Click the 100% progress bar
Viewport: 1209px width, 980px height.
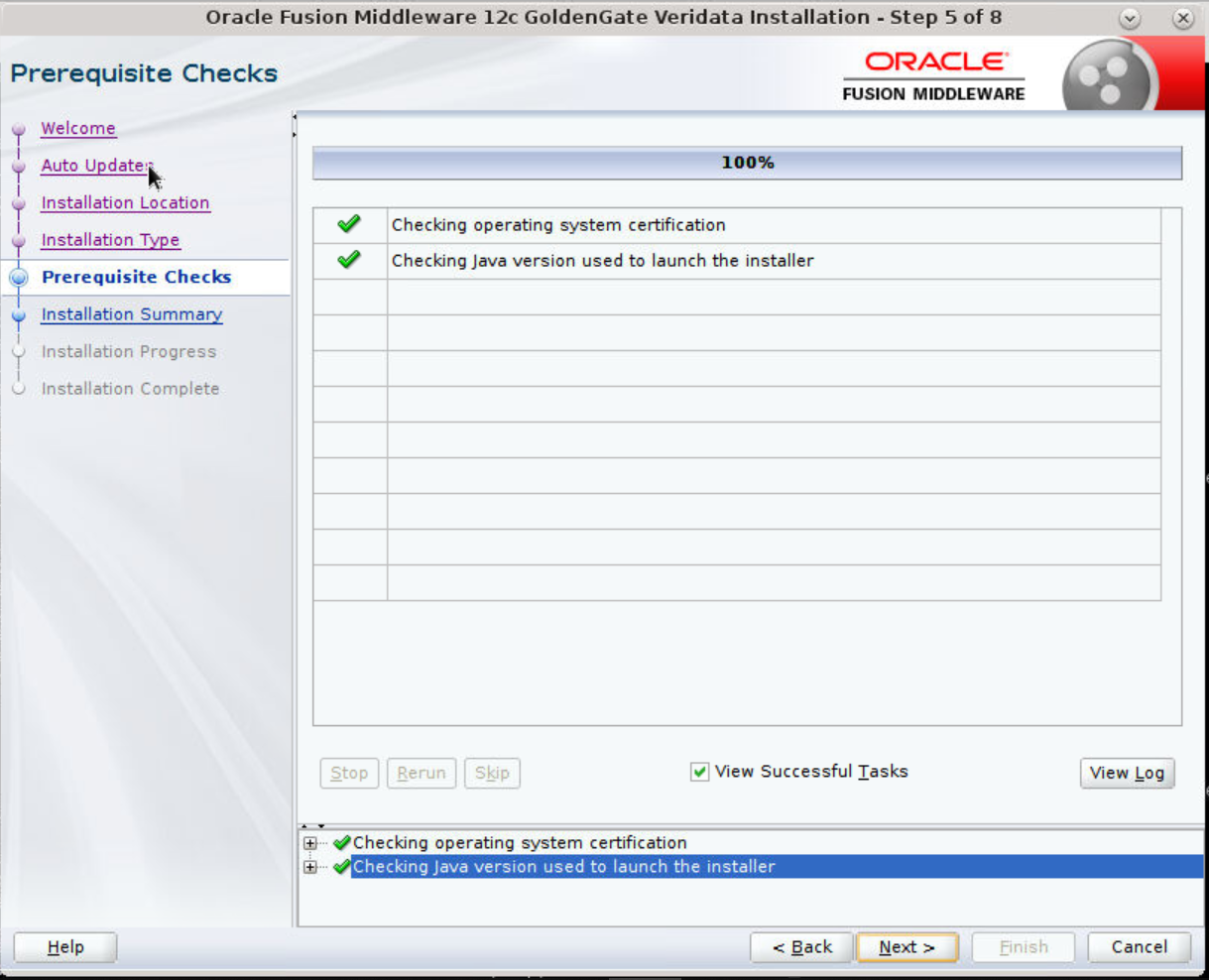pos(747,163)
